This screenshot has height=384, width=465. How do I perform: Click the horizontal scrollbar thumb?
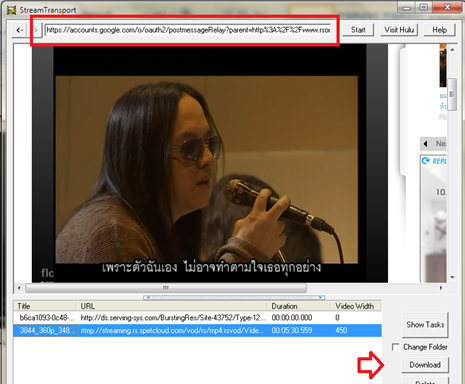[x=166, y=288]
